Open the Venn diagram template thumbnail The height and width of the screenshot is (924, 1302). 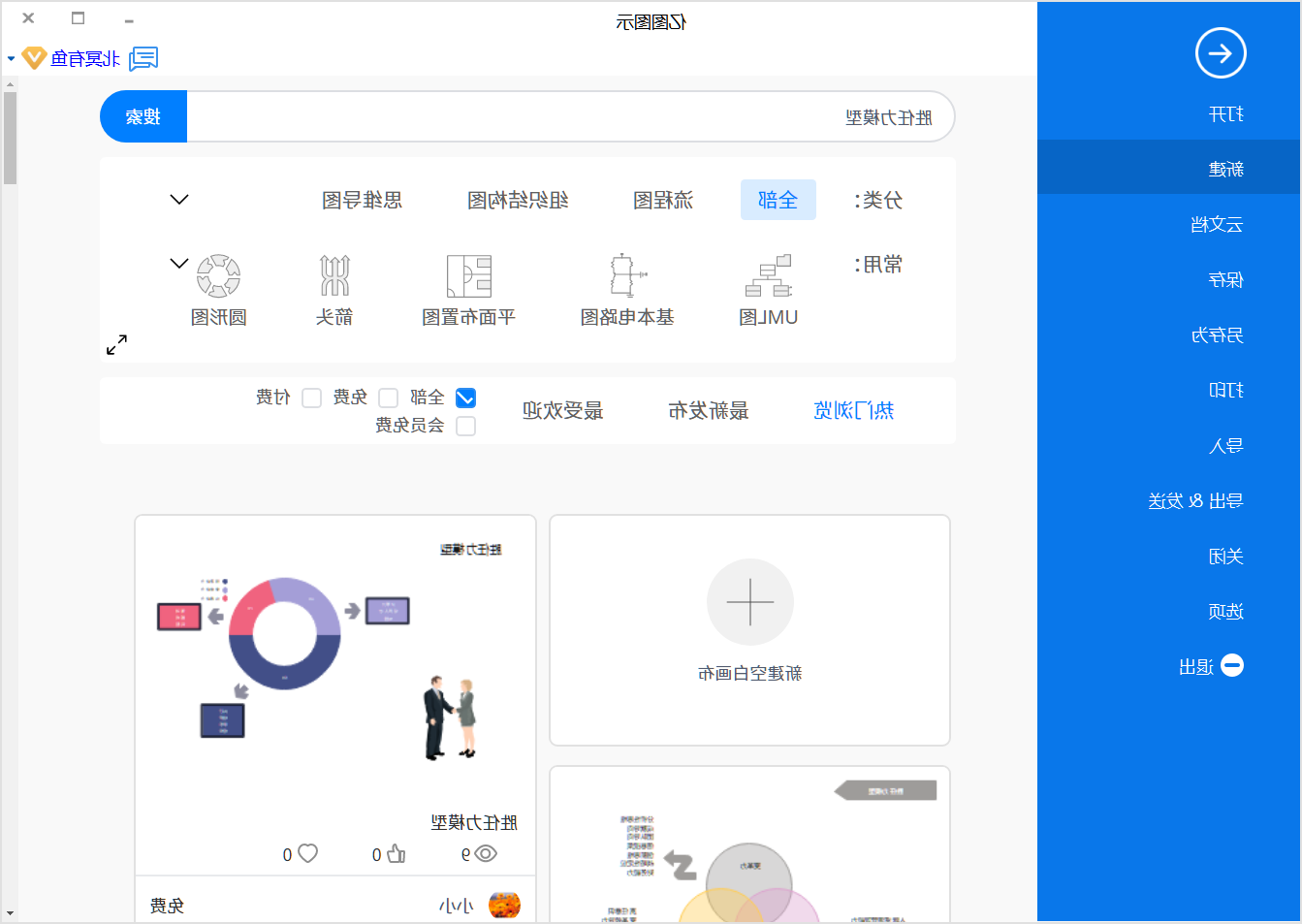pos(750,844)
